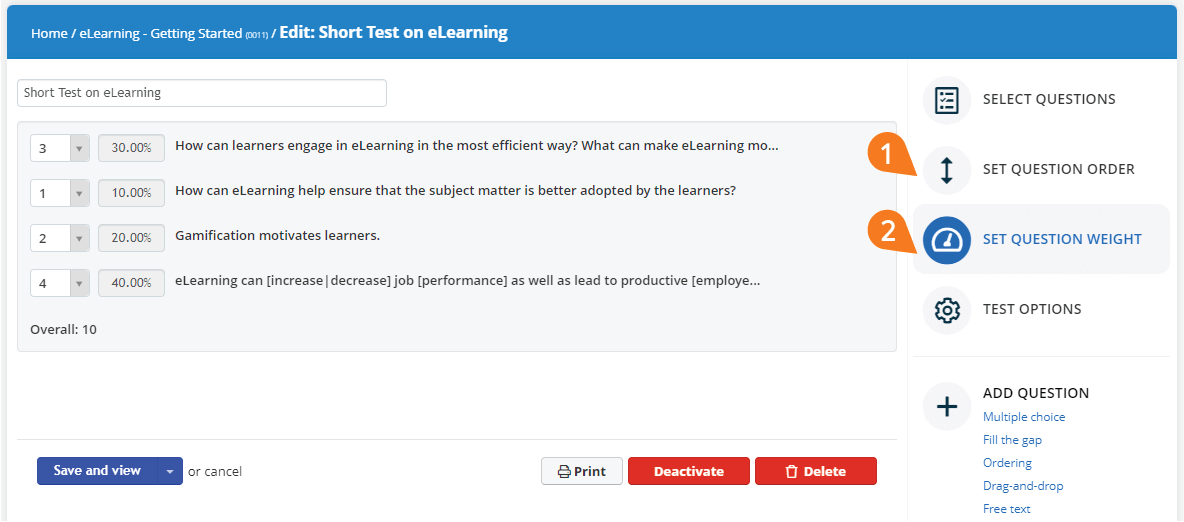Click the printer icon on Print button
1184x522 pixels.
tap(563, 472)
